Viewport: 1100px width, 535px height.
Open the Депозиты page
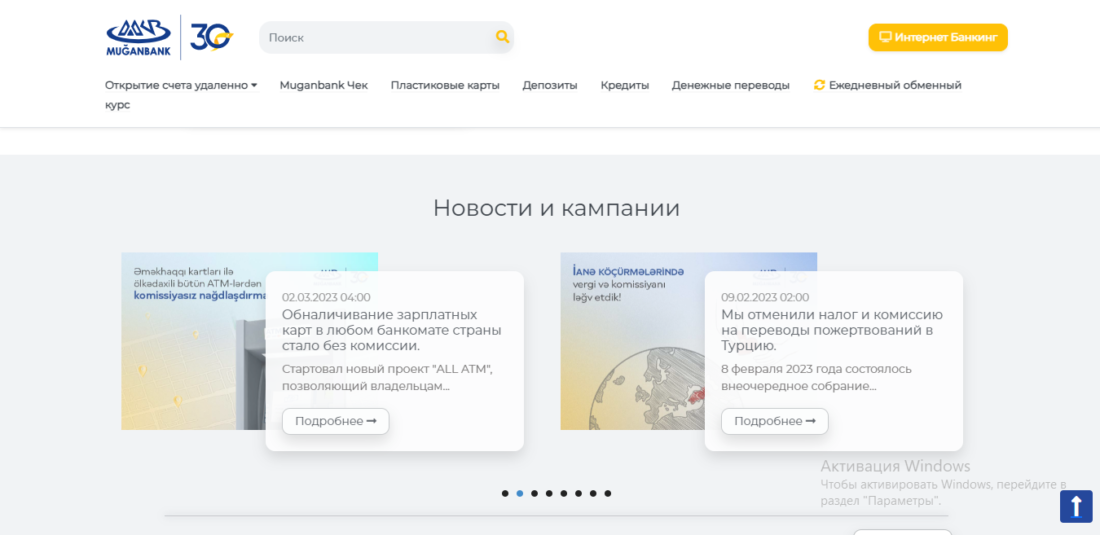(x=550, y=85)
